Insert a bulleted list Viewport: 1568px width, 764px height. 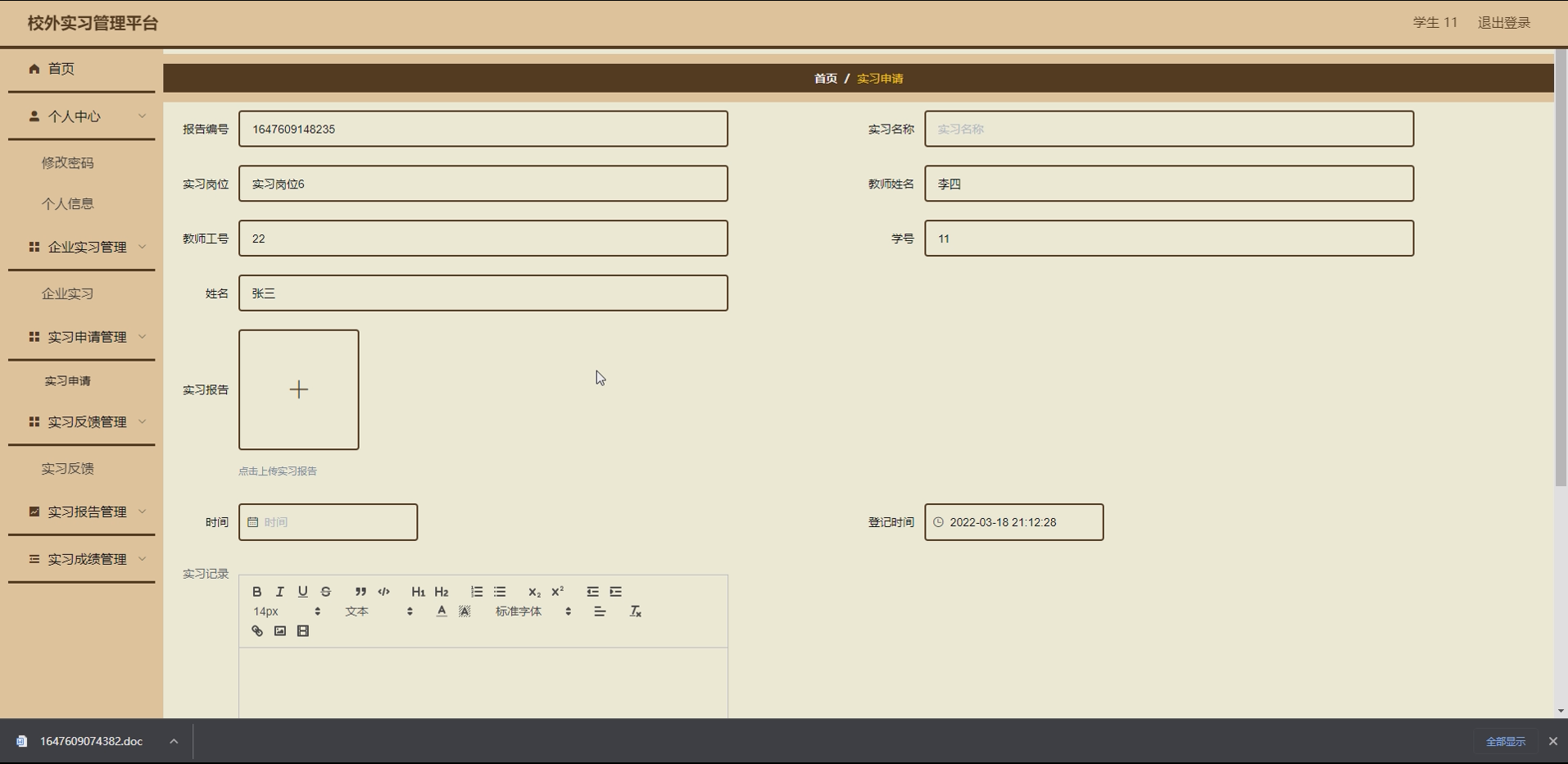[x=499, y=592]
